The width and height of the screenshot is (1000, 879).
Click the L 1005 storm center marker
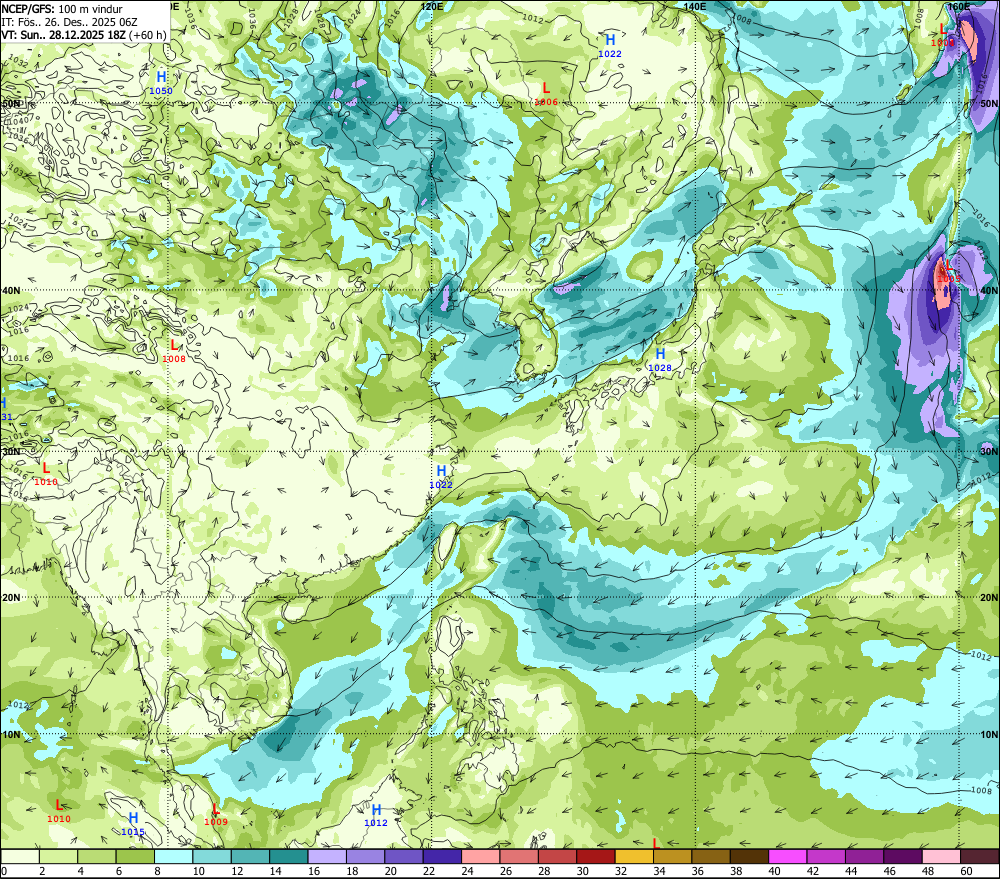pyautogui.click(x=948, y=271)
